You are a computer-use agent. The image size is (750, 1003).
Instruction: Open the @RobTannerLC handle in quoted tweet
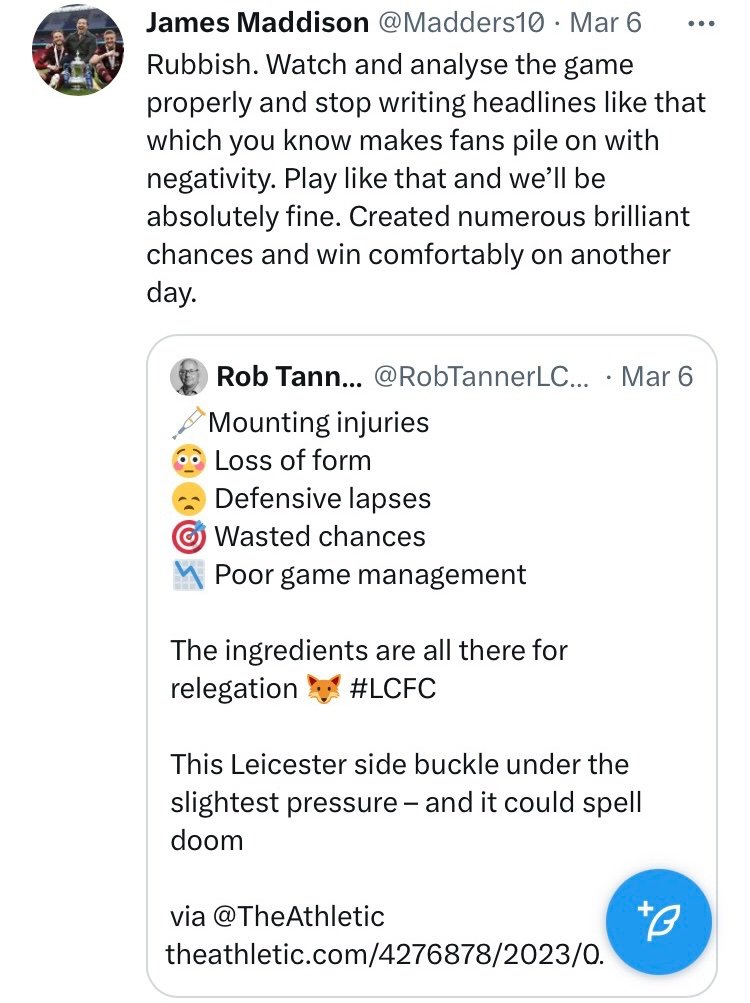click(x=481, y=377)
